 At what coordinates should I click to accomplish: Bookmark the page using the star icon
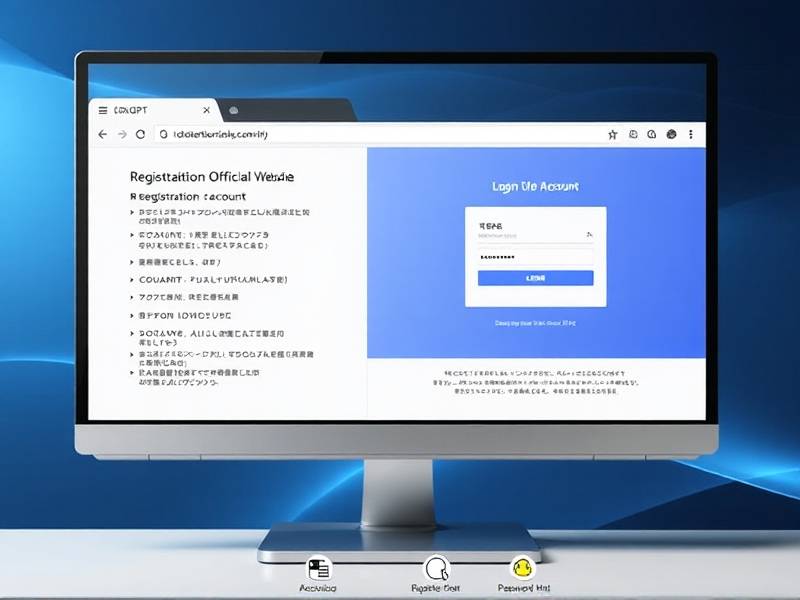coord(613,134)
